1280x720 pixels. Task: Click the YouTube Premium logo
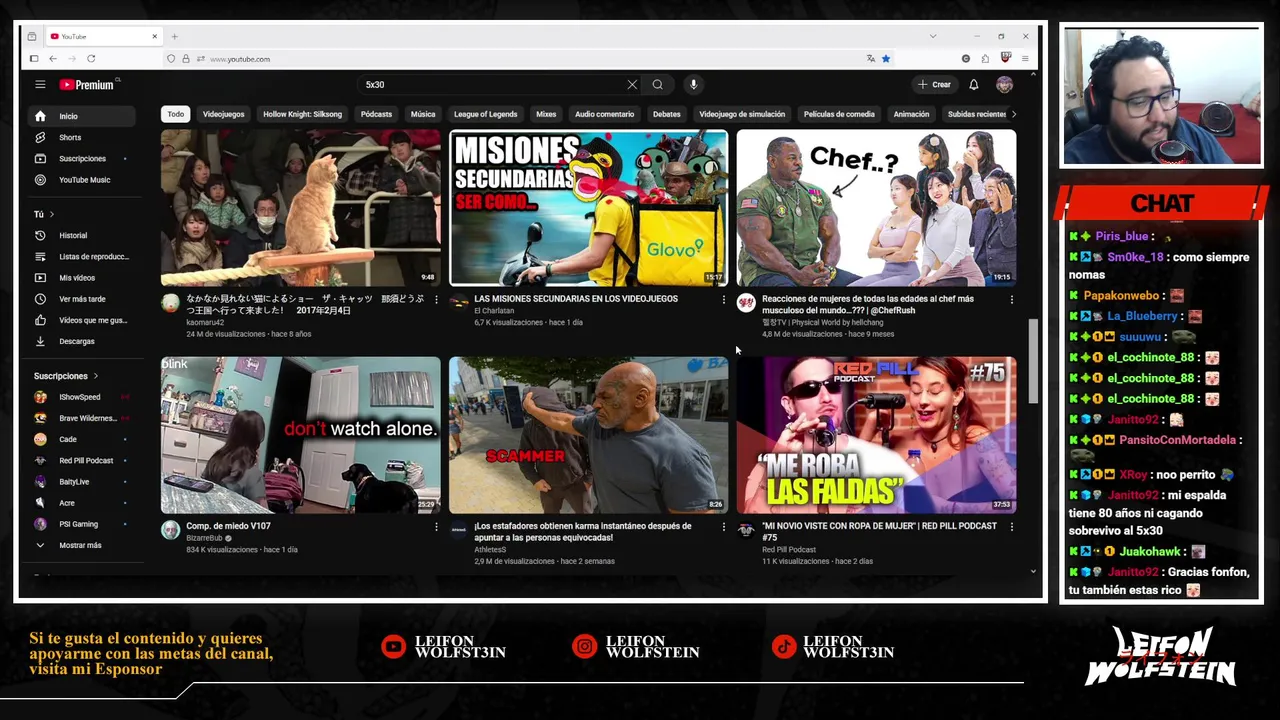(88, 85)
